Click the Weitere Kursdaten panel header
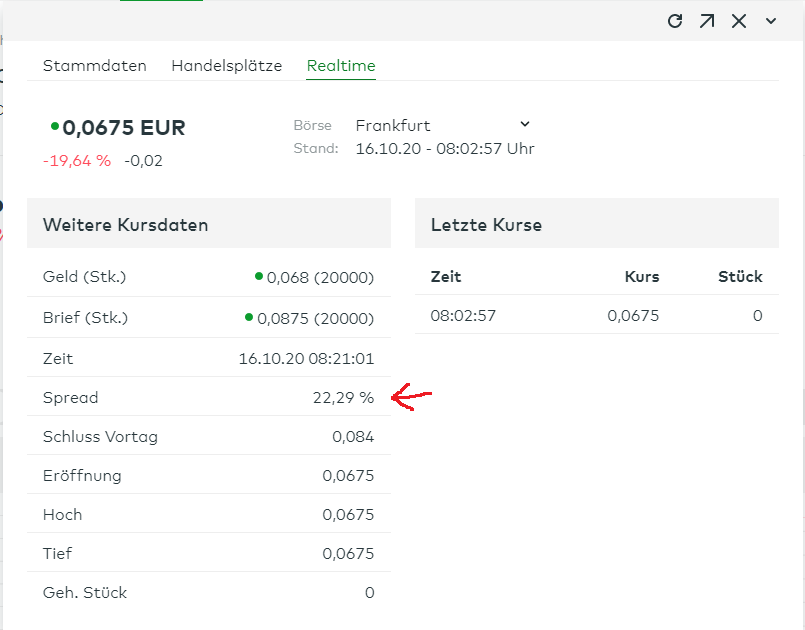The width and height of the screenshot is (805, 630). point(125,224)
